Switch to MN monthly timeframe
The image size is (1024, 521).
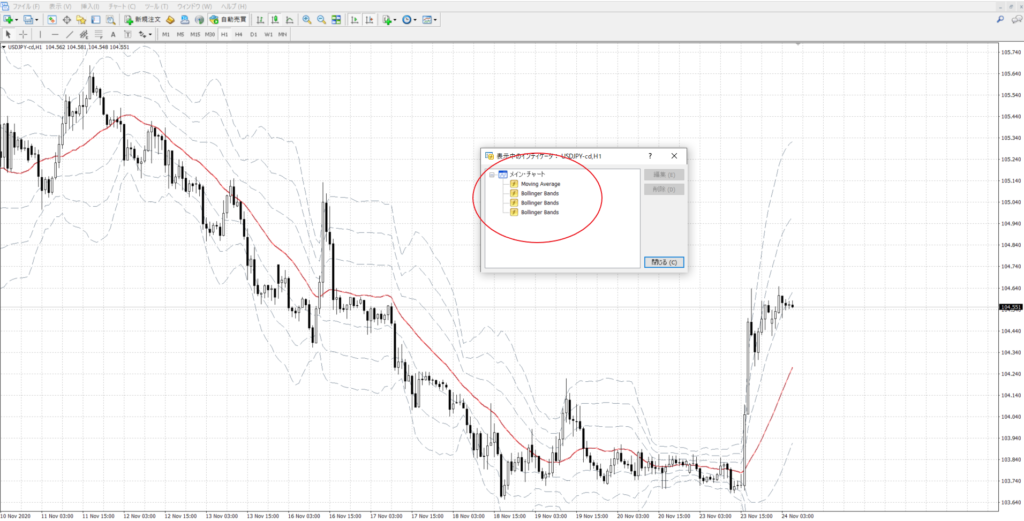point(282,34)
